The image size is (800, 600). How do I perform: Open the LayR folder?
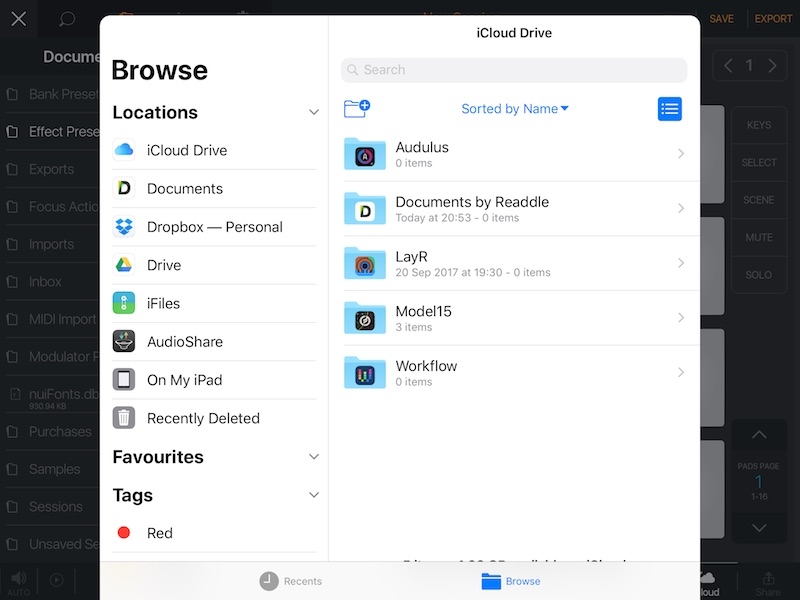(521, 263)
